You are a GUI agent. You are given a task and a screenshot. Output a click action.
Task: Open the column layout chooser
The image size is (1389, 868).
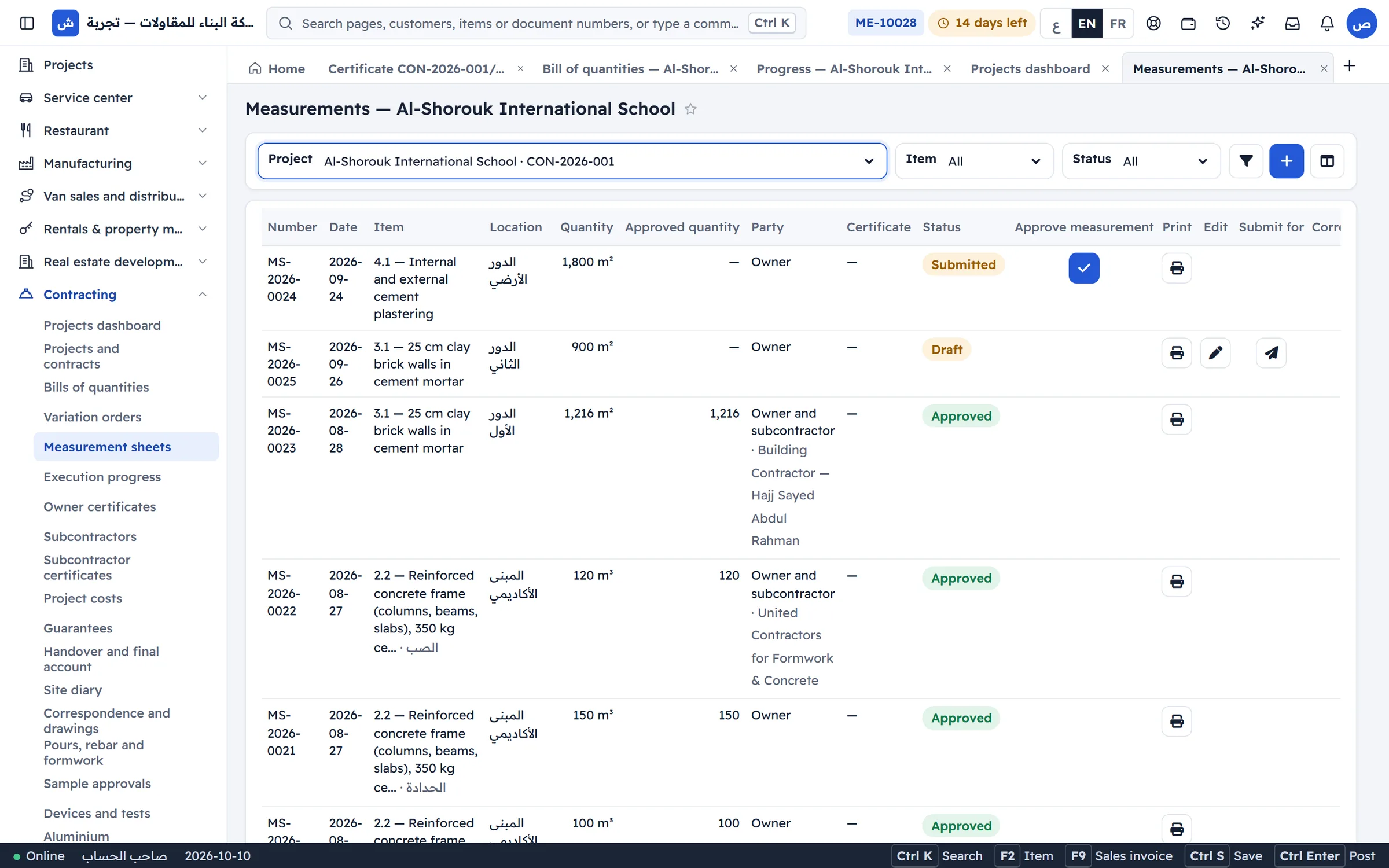[x=1326, y=161]
